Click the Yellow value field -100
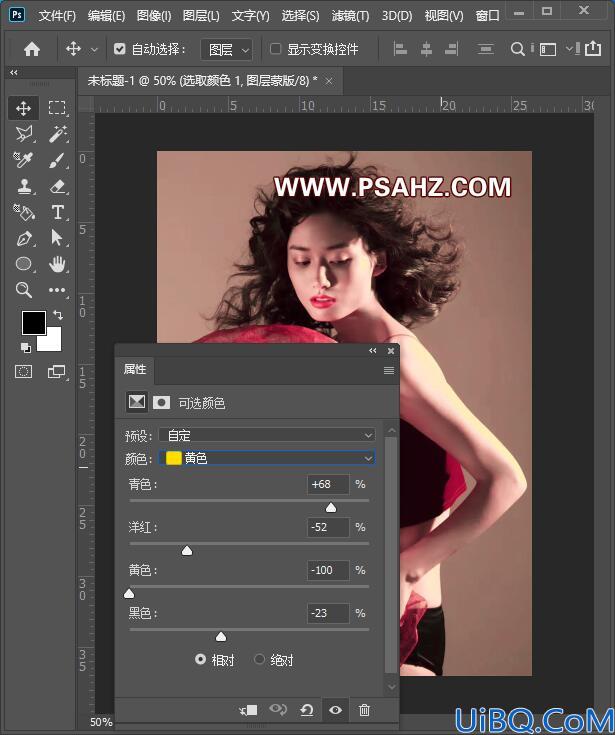This screenshot has height=735, width=615. [x=328, y=570]
